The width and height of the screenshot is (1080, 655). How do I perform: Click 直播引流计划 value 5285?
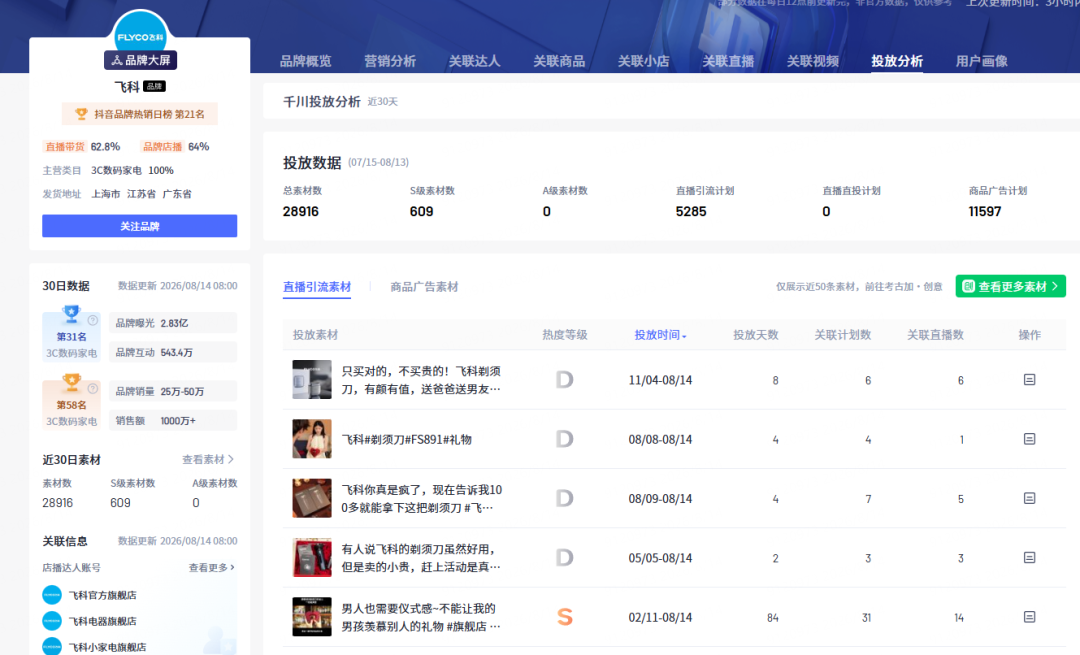coord(691,211)
